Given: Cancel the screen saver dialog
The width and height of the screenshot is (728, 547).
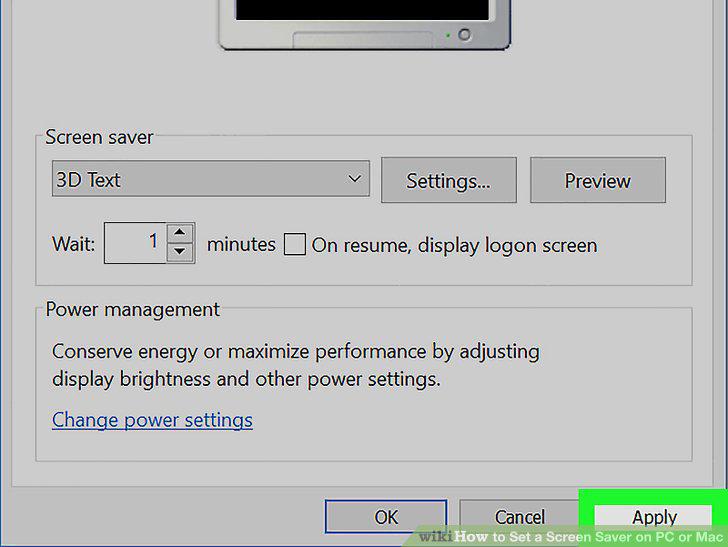Looking at the screenshot, I should 520,517.
